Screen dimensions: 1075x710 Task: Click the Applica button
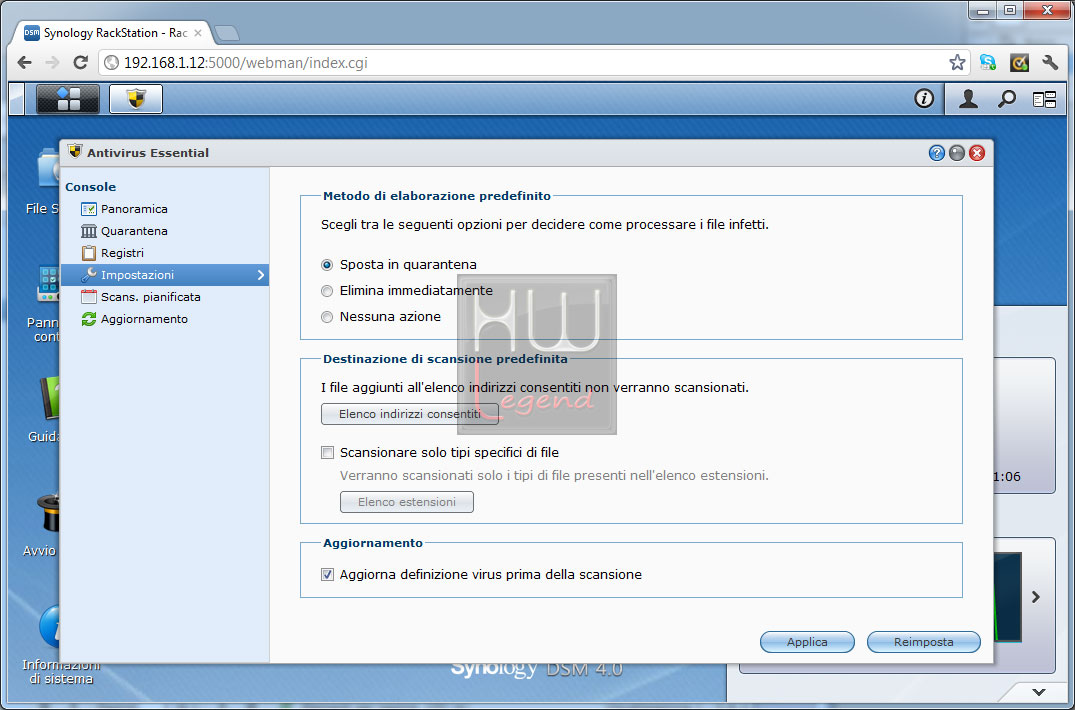pos(807,642)
